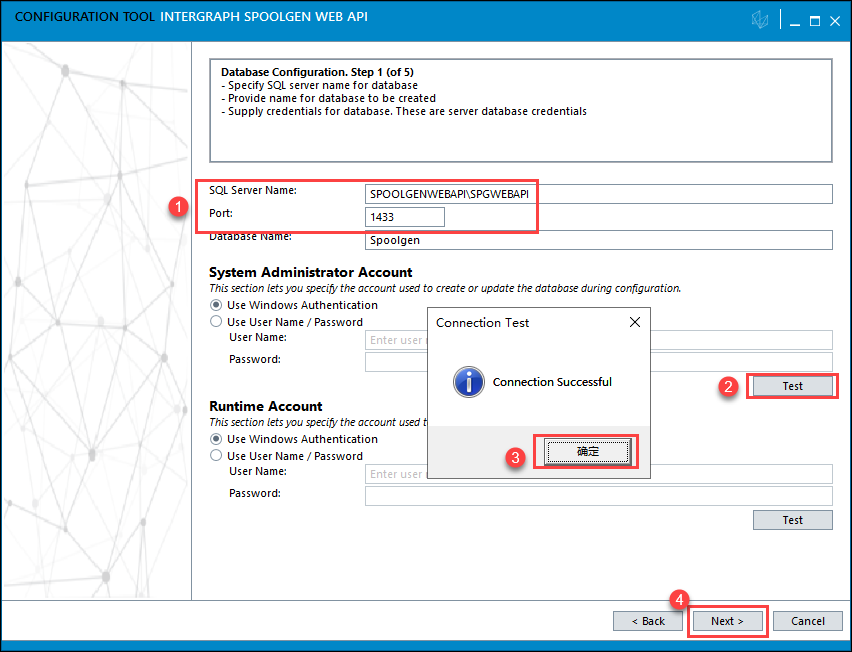This screenshot has width=852, height=652.
Task: Choose Runtime Account Use User Name / Password
Action: coord(215,456)
